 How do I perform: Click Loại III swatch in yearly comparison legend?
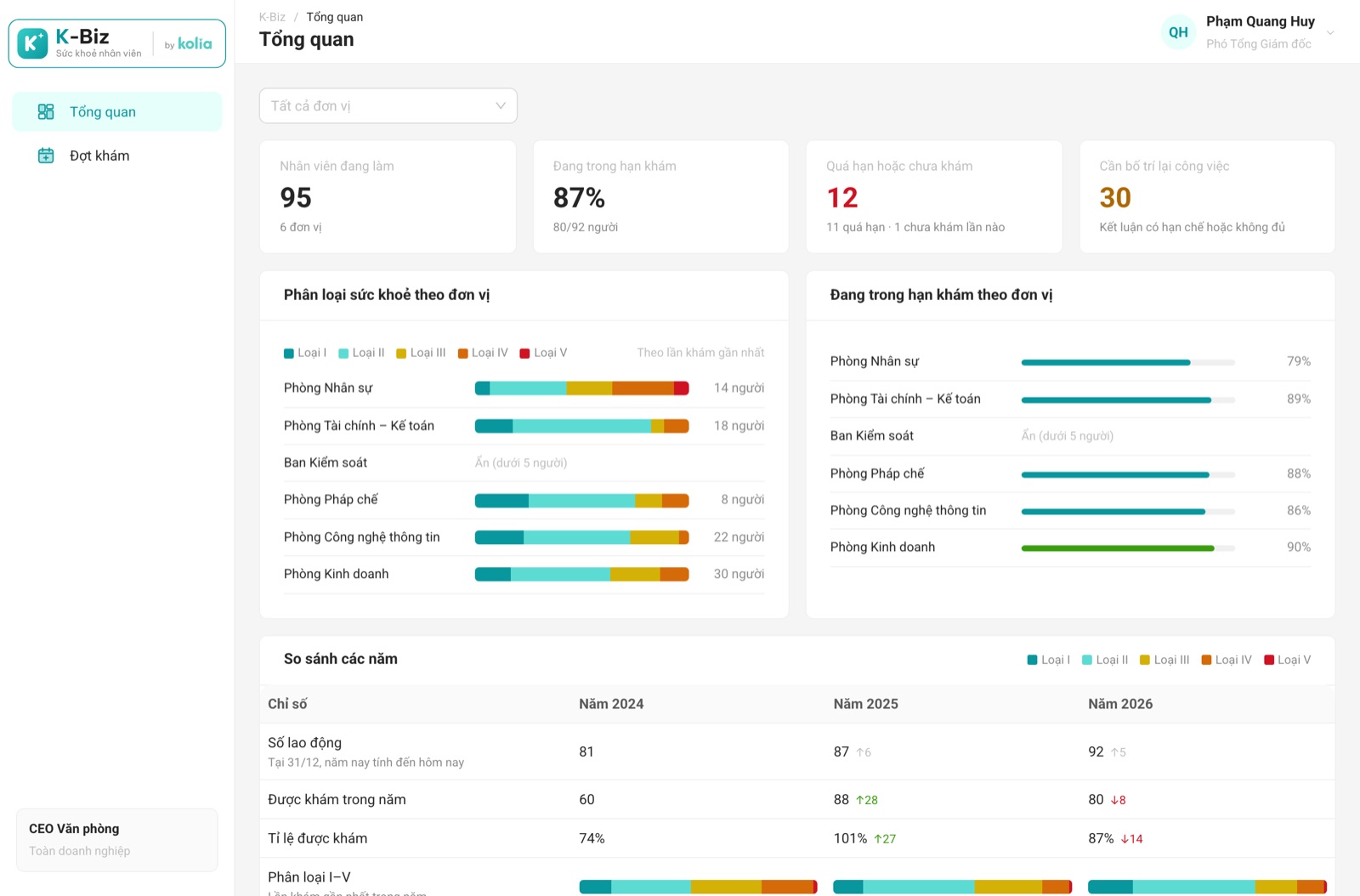[x=1145, y=661]
